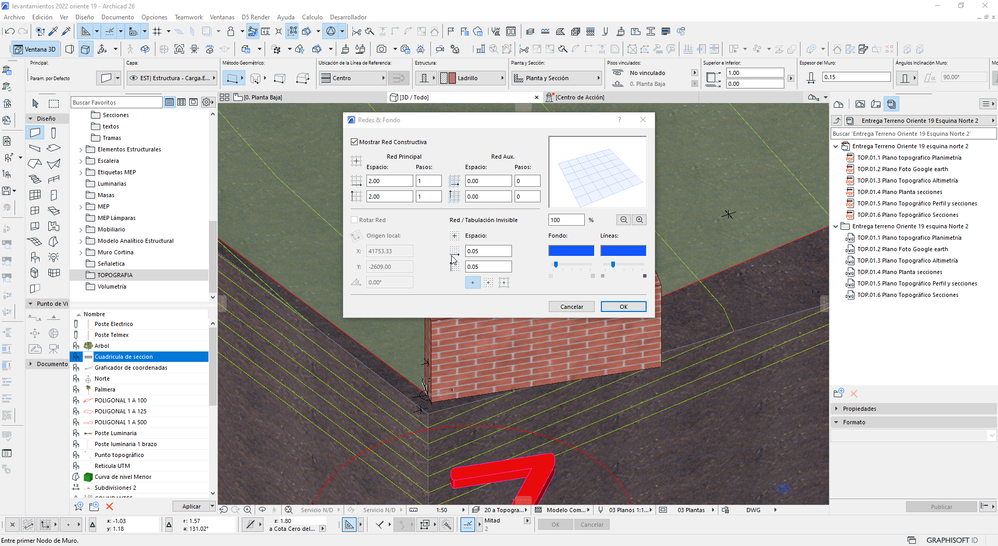Select the Arrow tool in the toolbox

(35, 103)
